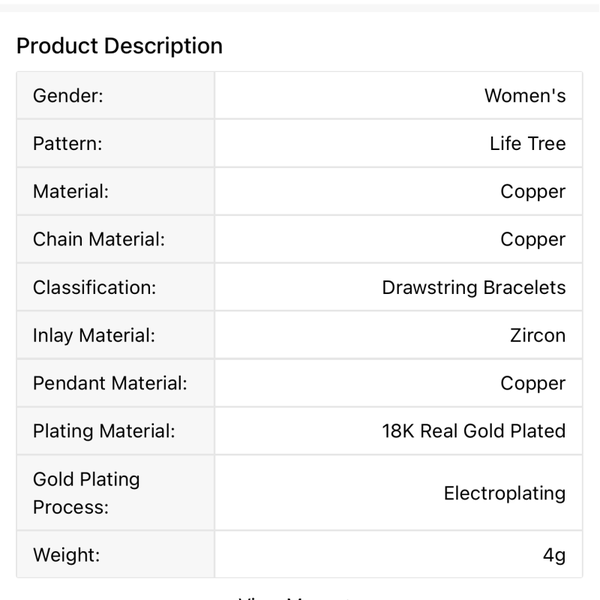Select the Classification label cell

[x=95, y=288]
